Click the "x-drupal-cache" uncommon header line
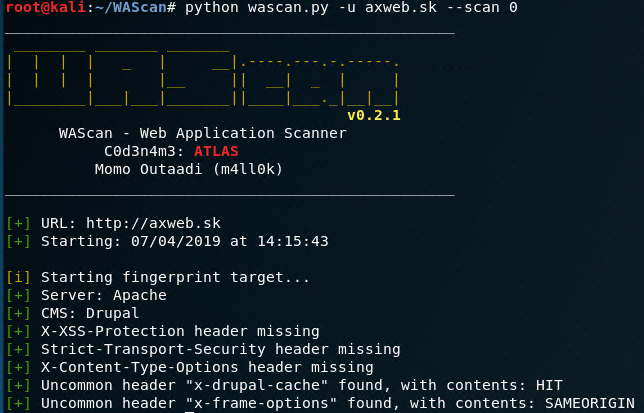The width and height of the screenshot is (644, 413). [302, 385]
